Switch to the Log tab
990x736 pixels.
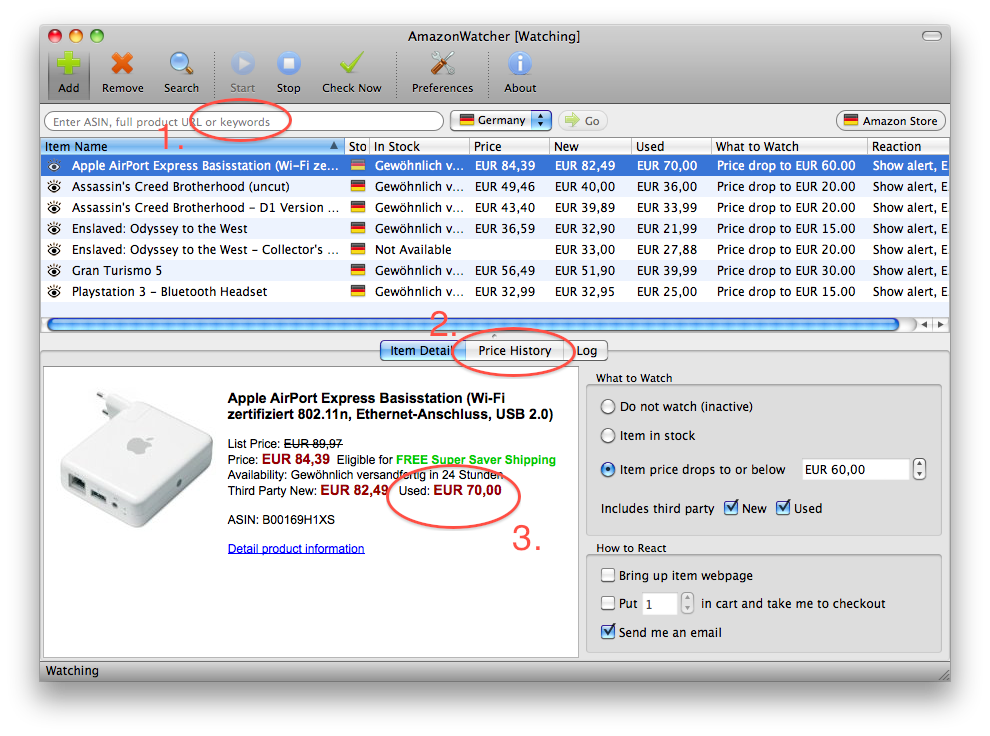click(x=587, y=350)
